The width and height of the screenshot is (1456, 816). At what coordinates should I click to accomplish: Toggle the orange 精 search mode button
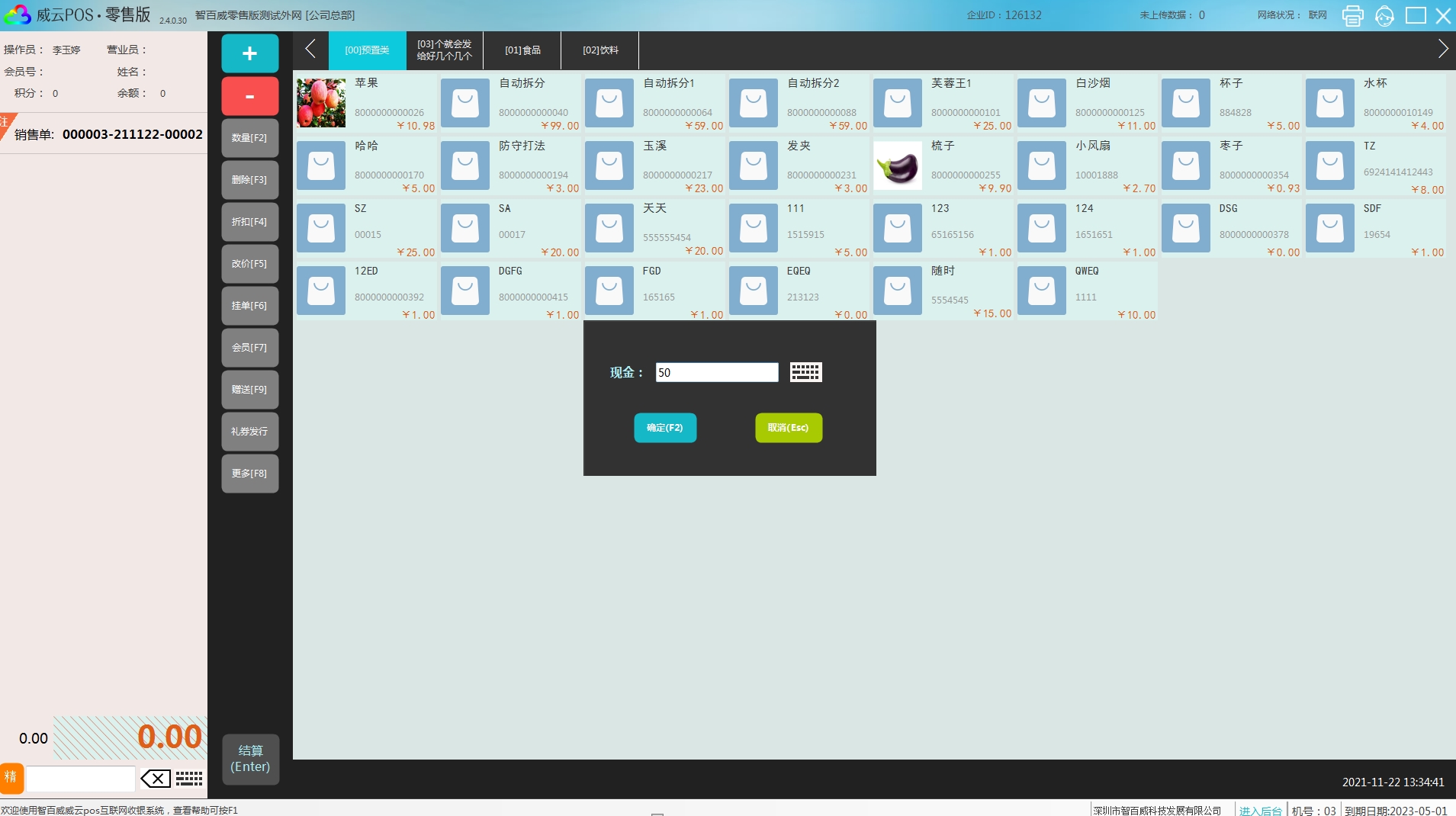pos(11,777)
